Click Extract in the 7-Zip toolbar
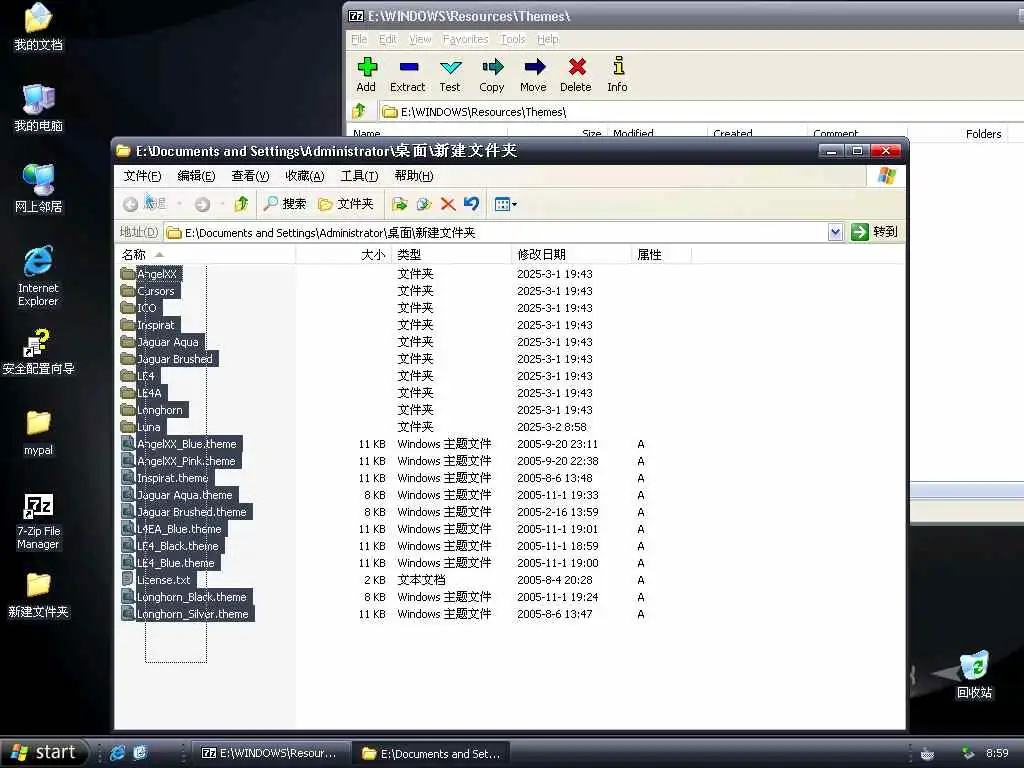 click(408, 74)
